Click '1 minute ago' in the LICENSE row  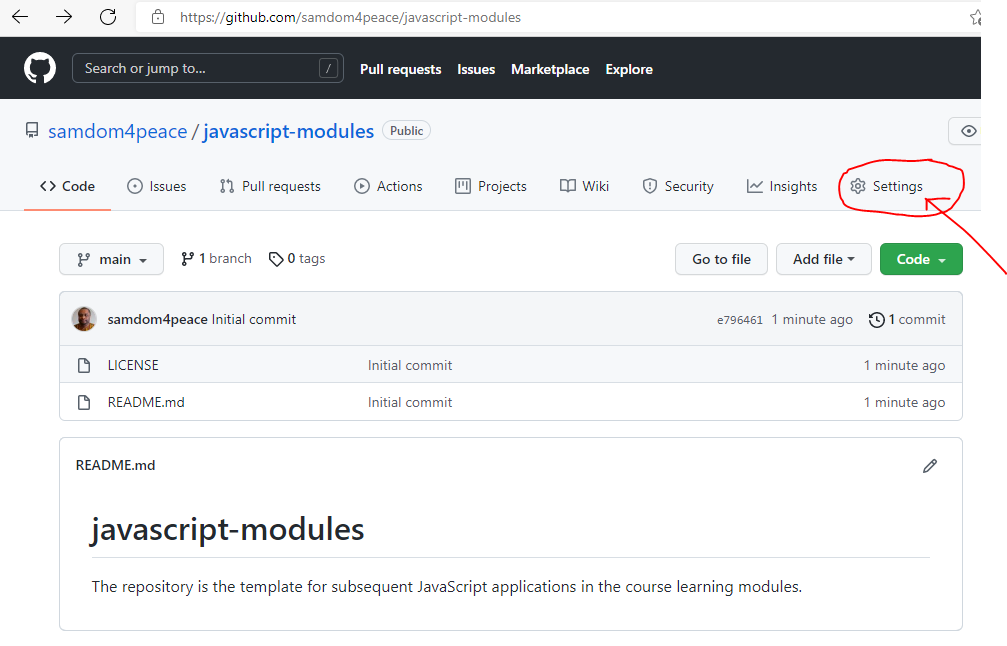click(904, 365)
